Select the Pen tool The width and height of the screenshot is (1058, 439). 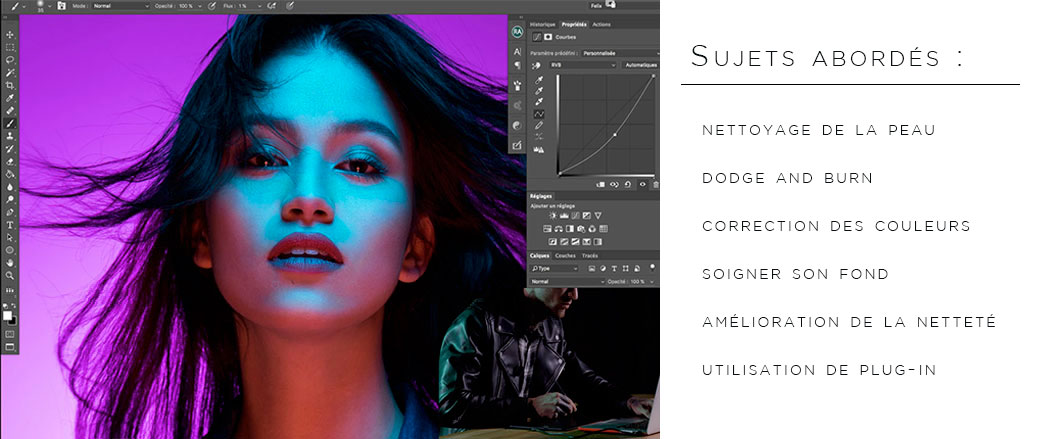[10, 212]
